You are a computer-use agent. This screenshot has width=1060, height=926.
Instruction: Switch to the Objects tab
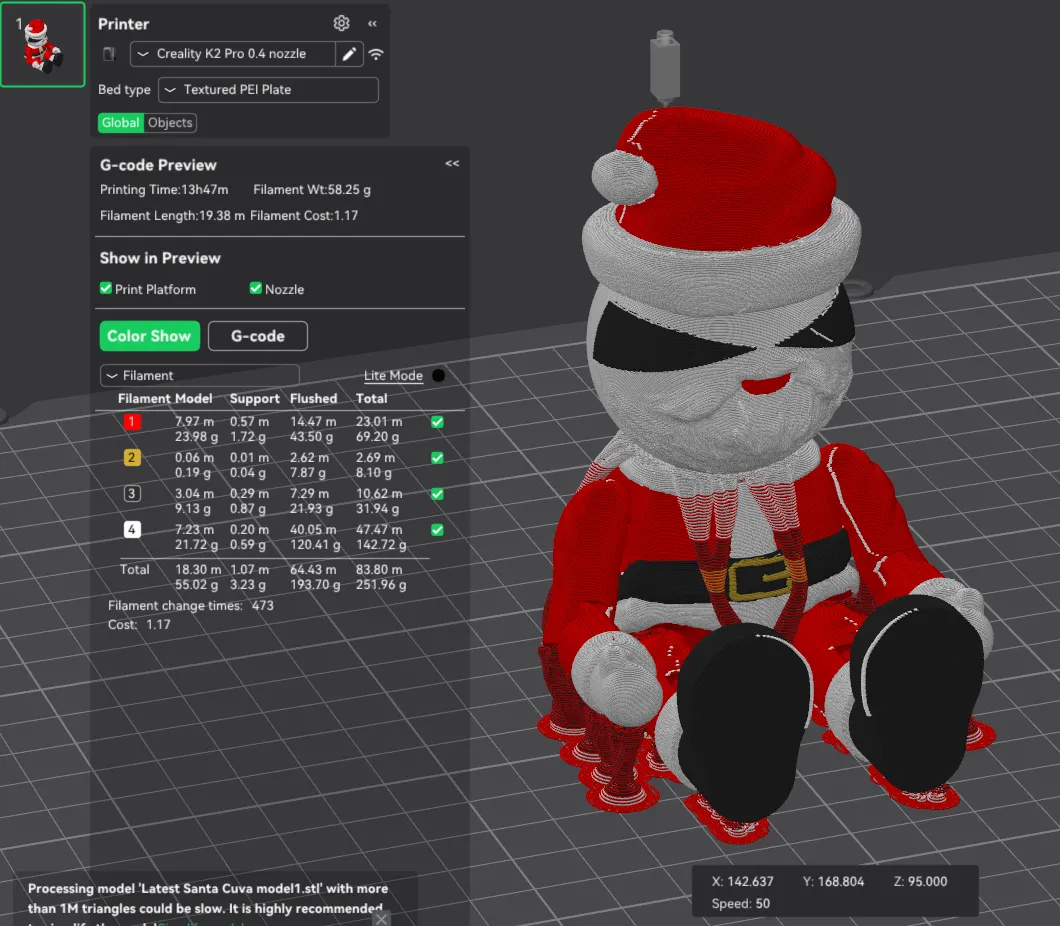170,123
